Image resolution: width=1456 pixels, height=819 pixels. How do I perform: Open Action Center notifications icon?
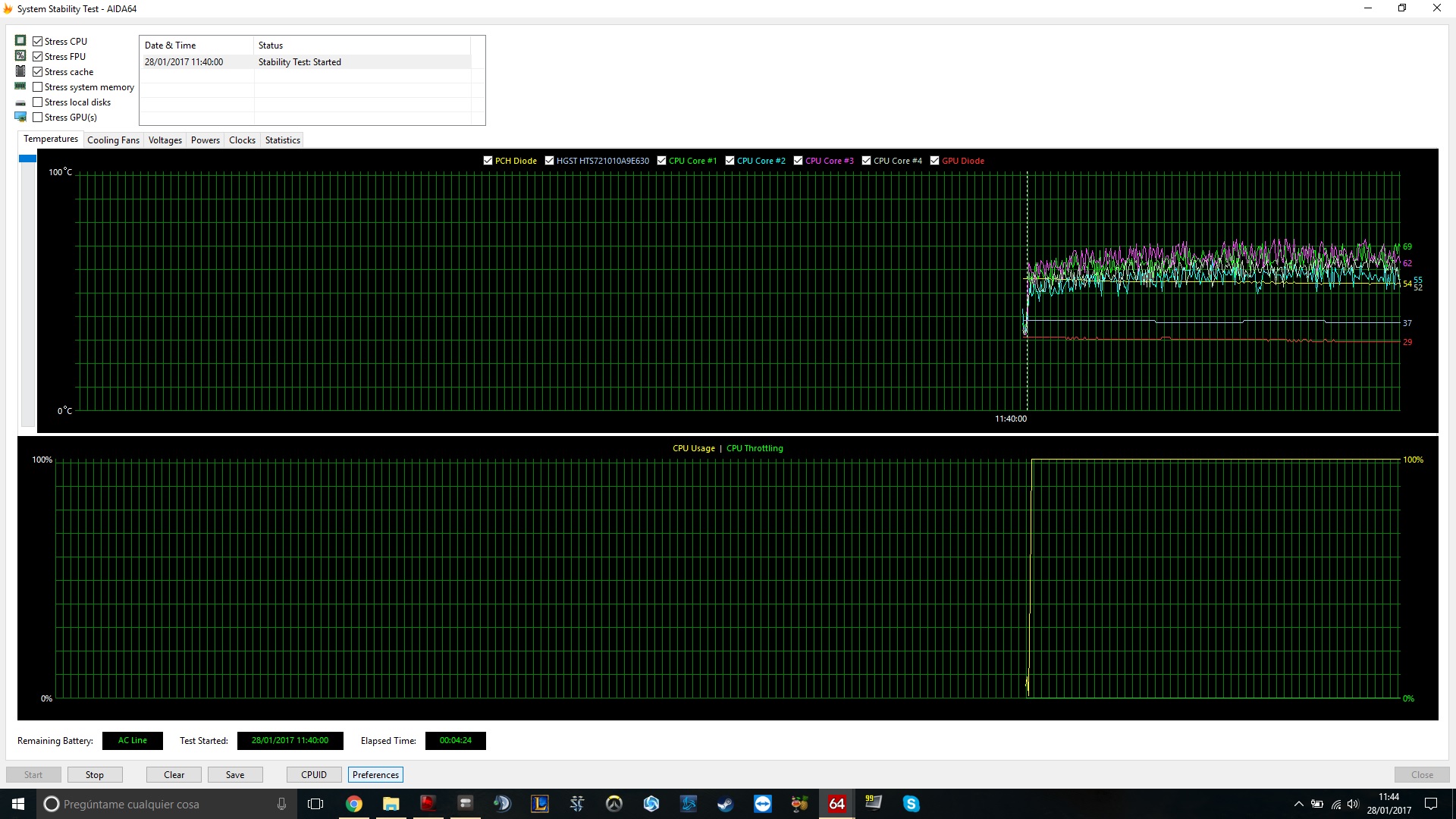click(x=1431, y=804)
